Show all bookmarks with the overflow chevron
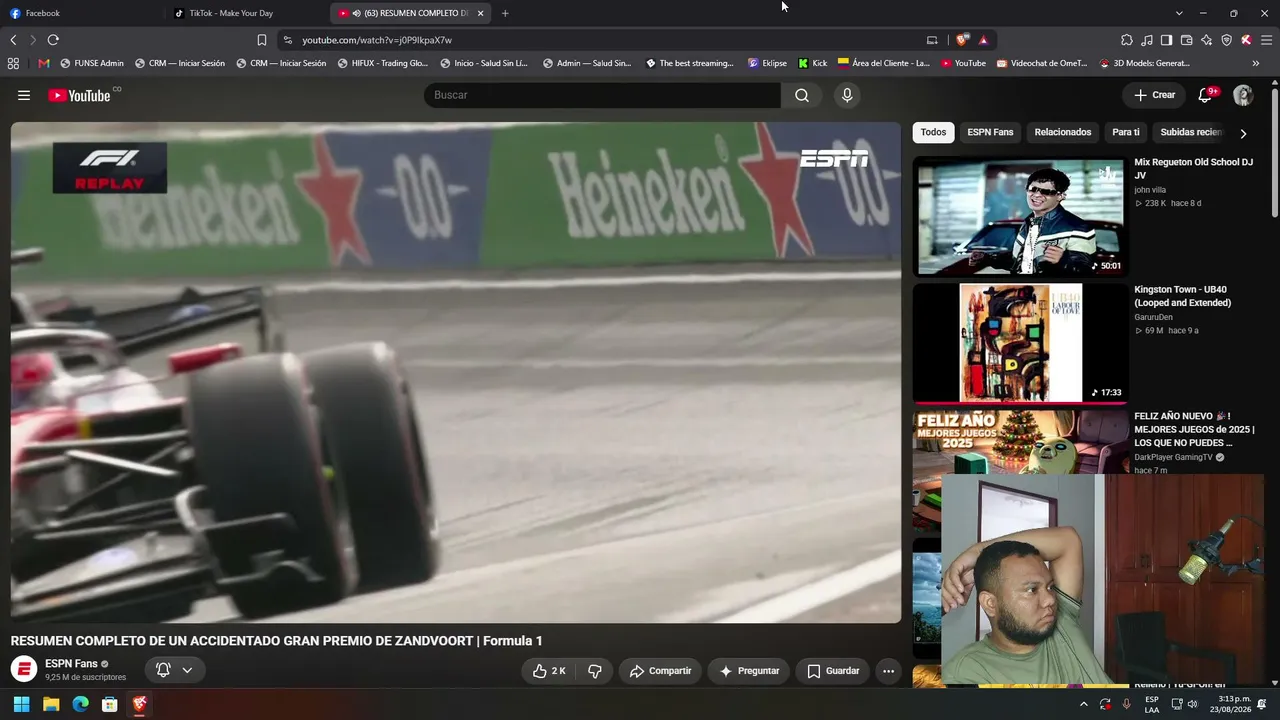1280x720 pixels. click(1256, 63)
